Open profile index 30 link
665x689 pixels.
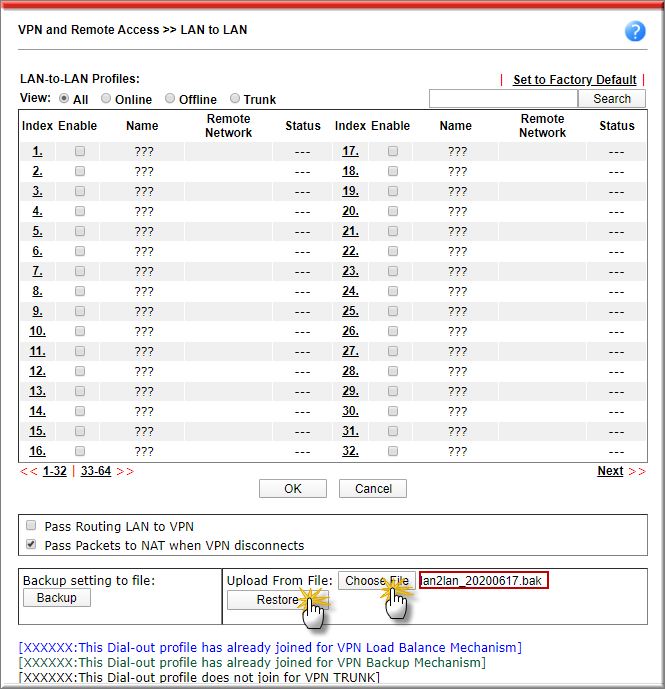(x=350, y=411)
